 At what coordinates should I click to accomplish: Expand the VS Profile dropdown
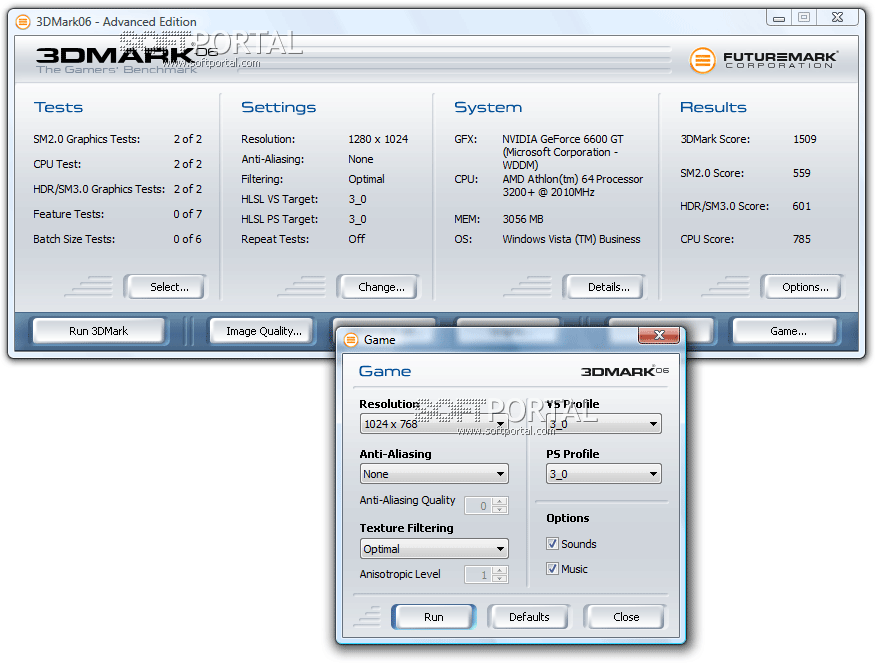pyautogui.click(x=603, y=424)
